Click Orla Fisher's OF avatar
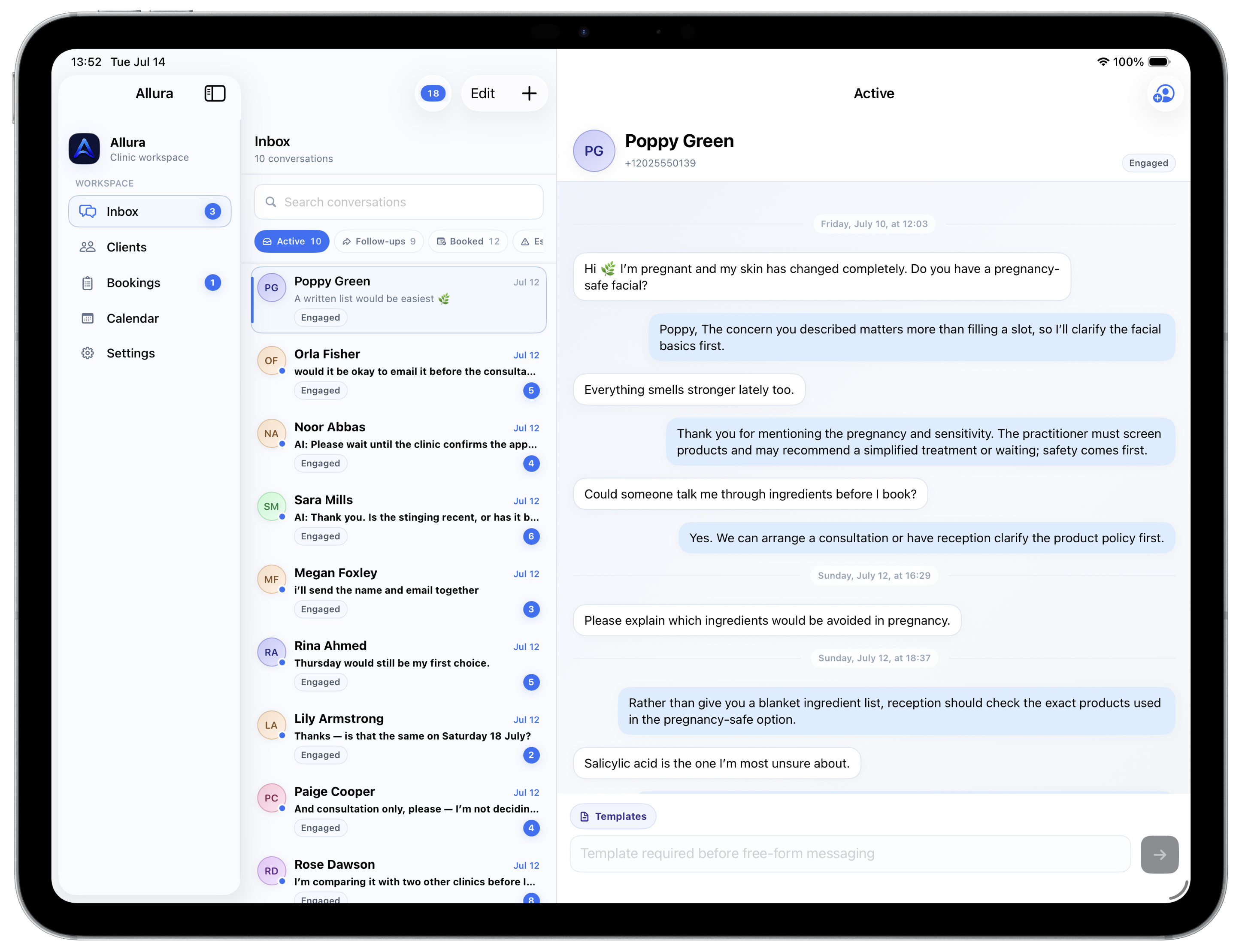Viewport: 1242px width, 952px height. tap(271, 360)
